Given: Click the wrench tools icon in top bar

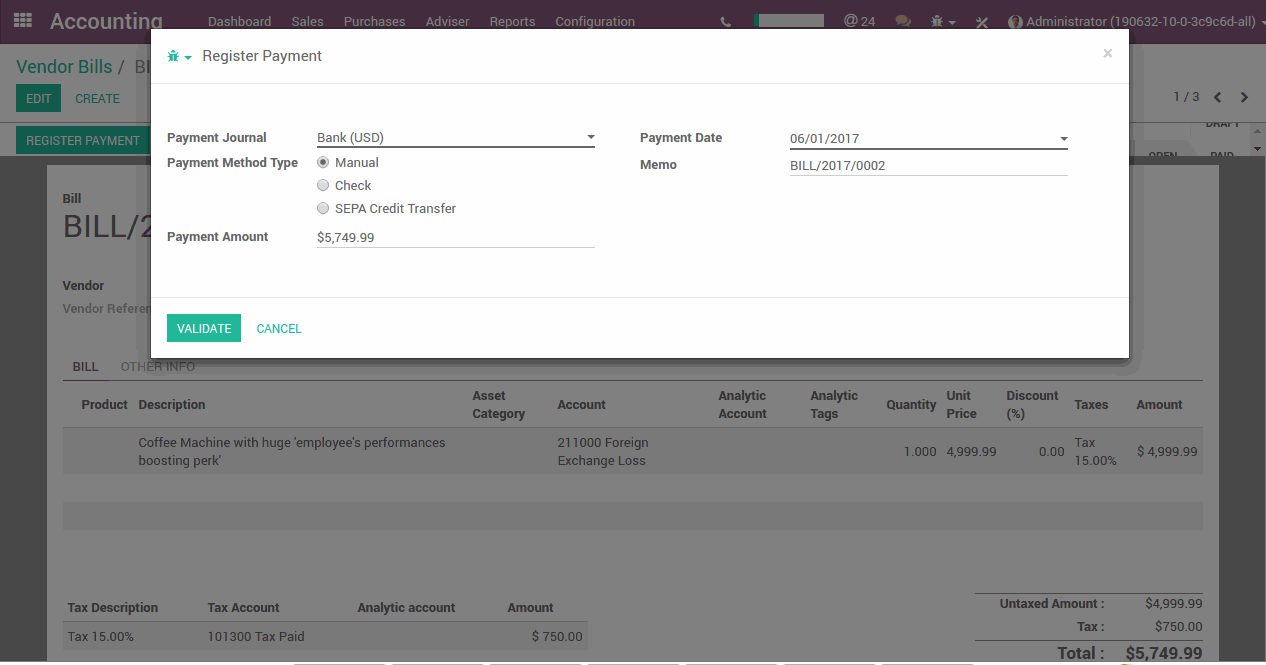Looking at the screenshot, I should (x=981, y=22).
